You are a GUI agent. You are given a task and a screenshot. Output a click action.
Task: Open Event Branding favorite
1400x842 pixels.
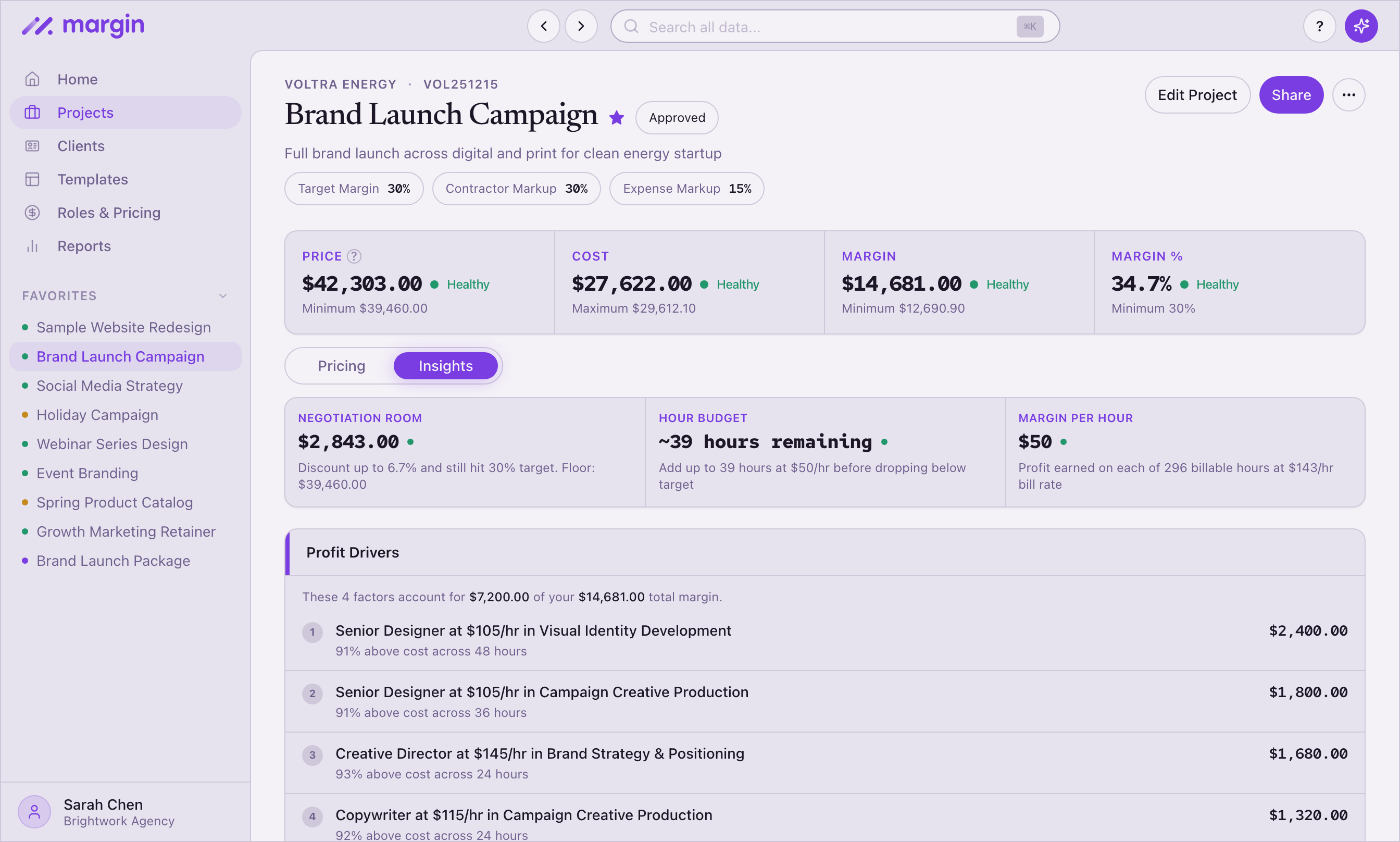coord(126,473)
